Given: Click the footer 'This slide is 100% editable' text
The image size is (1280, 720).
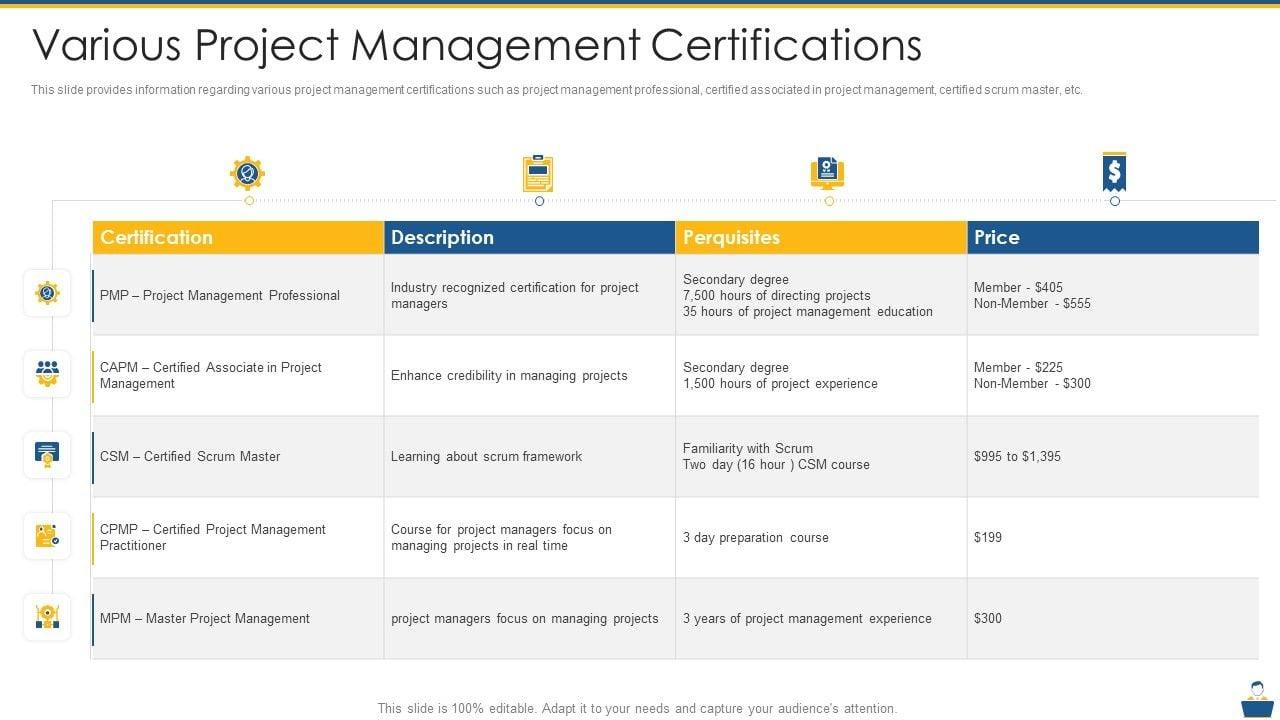Looking at the screenshot, I should point(637,708).
